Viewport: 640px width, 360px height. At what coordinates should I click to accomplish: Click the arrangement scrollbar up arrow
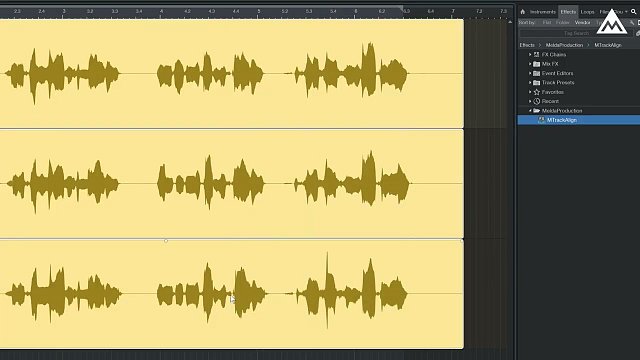510,22
